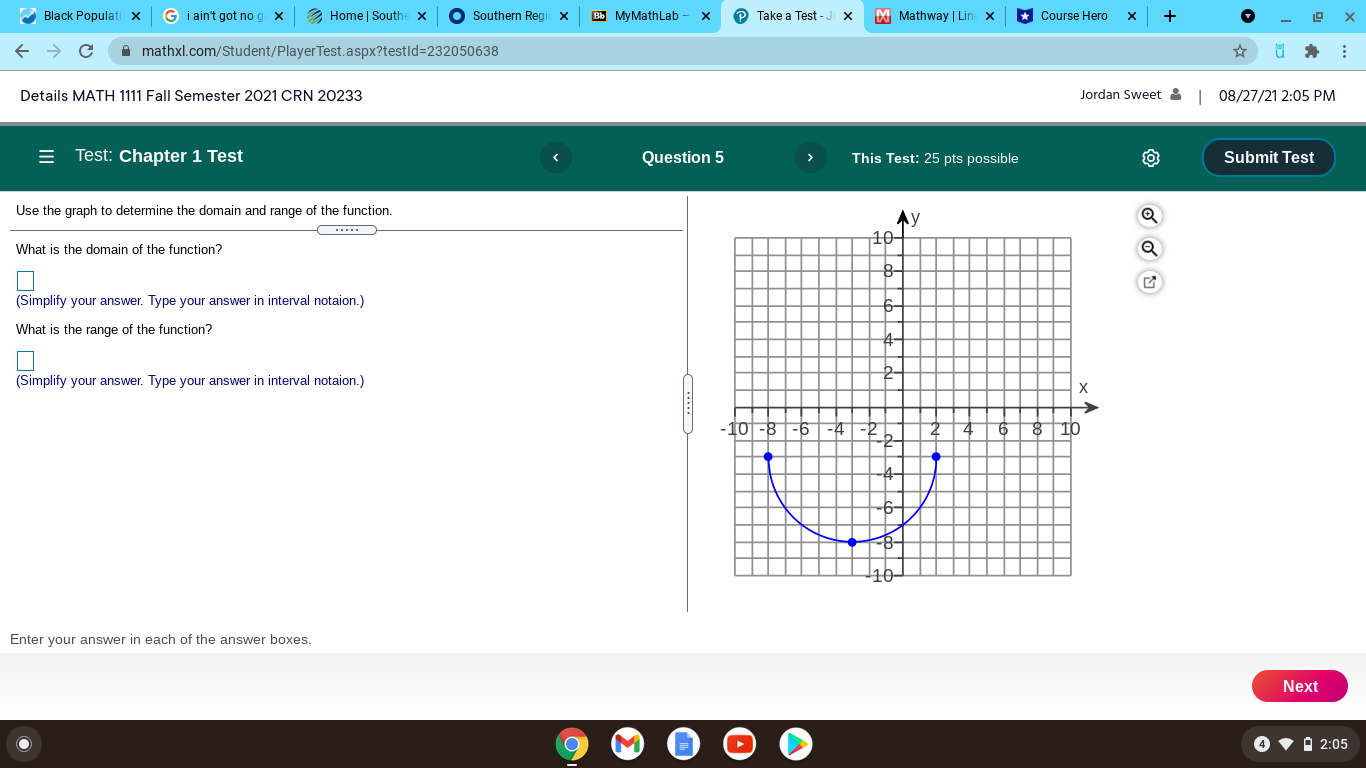Click the Submit Test button
This screenshot has width=1366, height=768.
point(1269,157)
